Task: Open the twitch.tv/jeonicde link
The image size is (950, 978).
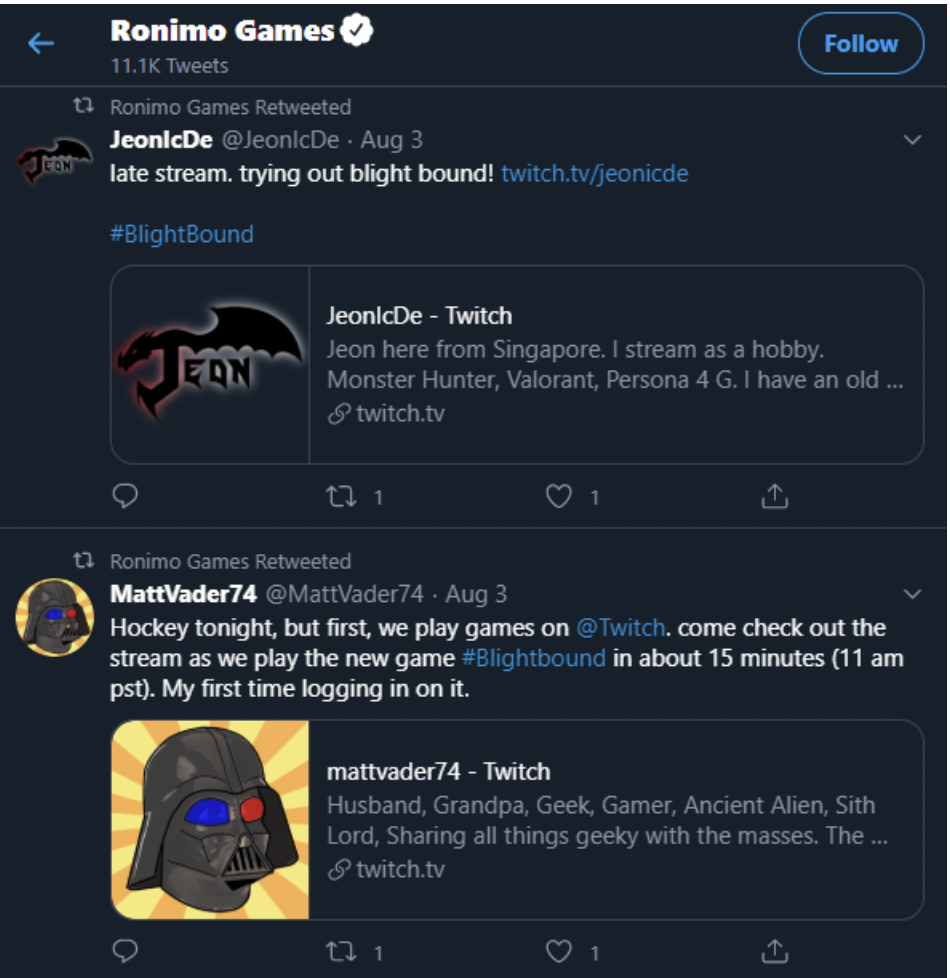Action: point(594,173)
